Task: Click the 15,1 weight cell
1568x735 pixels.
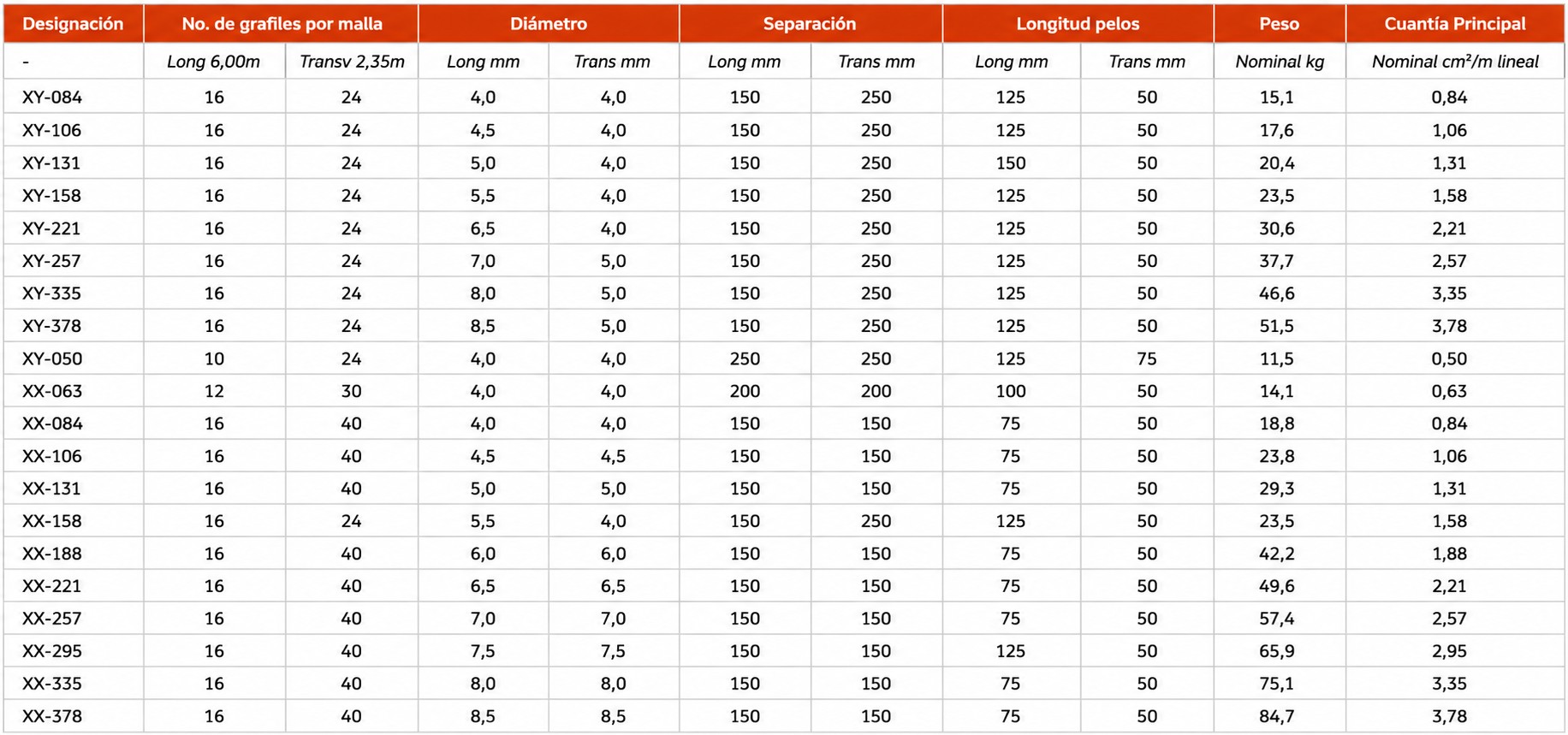Action: click(1277, 98)
